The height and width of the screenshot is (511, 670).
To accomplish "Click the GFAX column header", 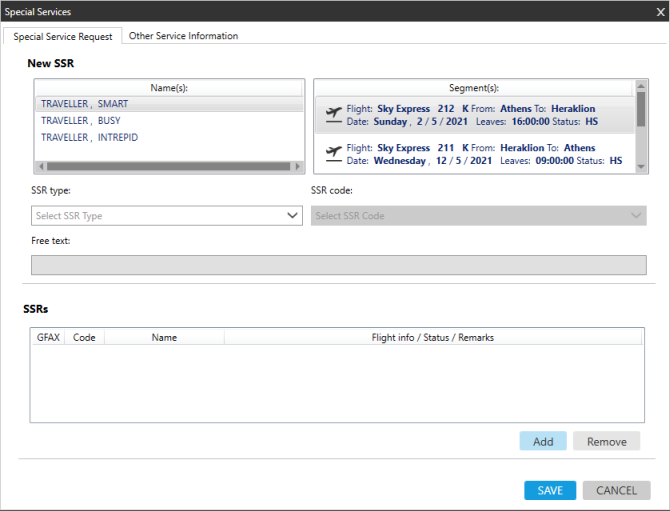I will 48,338.
